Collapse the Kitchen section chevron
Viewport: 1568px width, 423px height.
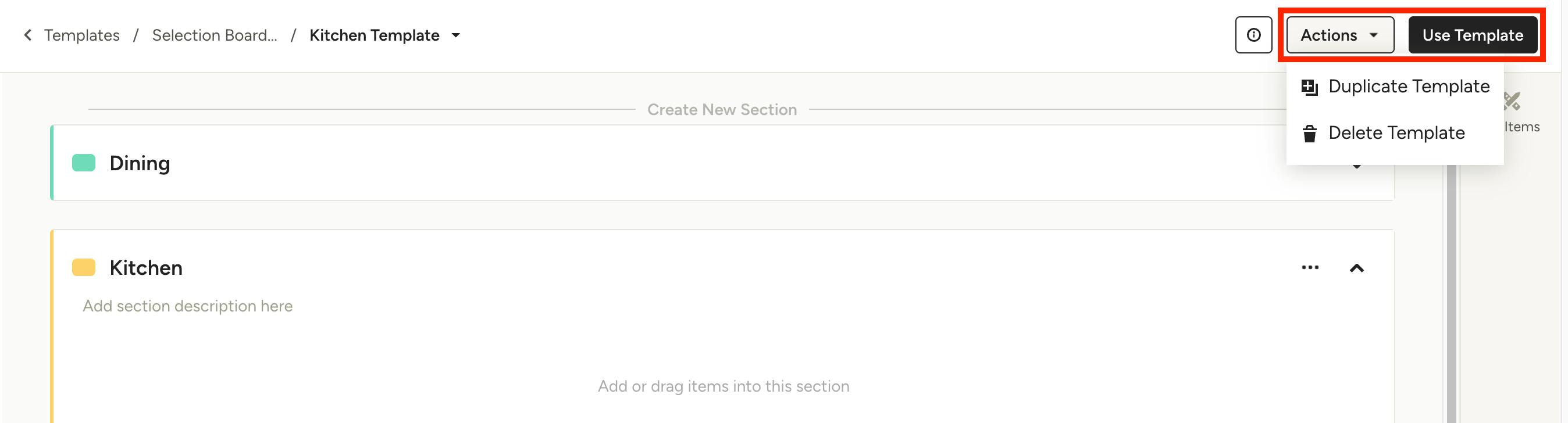click(x=1357, y=268)
